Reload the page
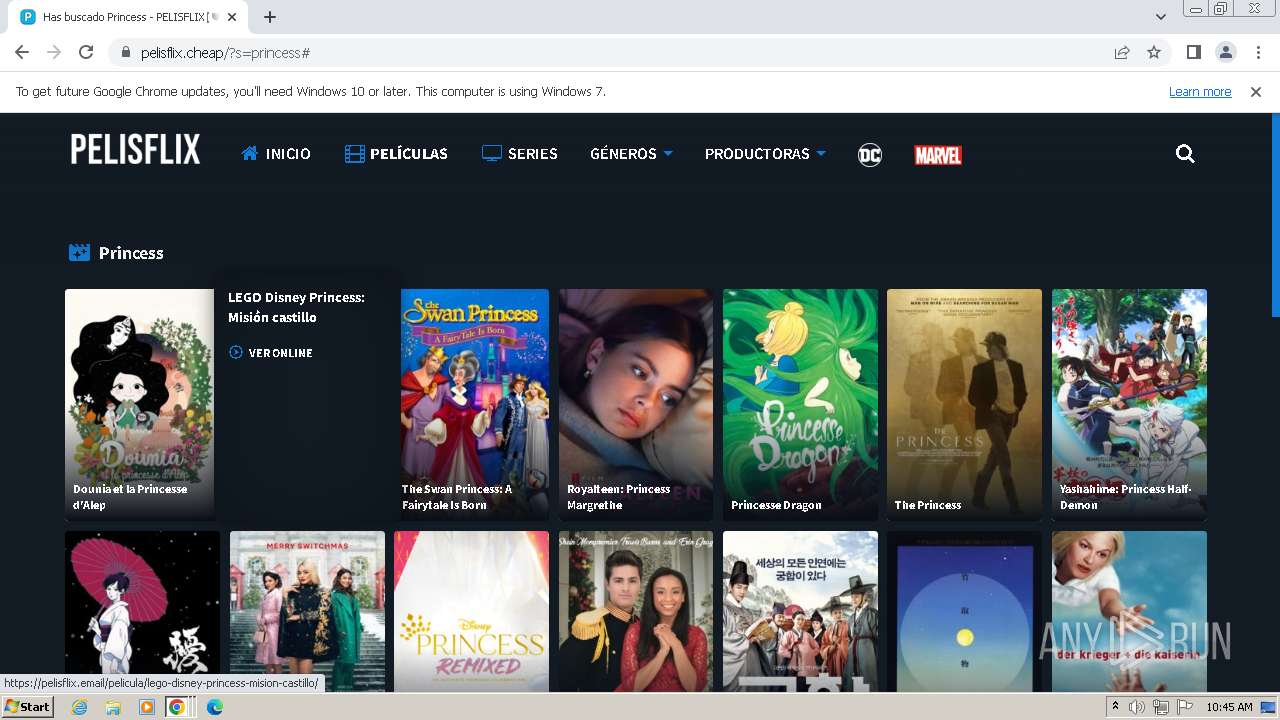Viewport: 1280px width, 720px height. point(86,52)
